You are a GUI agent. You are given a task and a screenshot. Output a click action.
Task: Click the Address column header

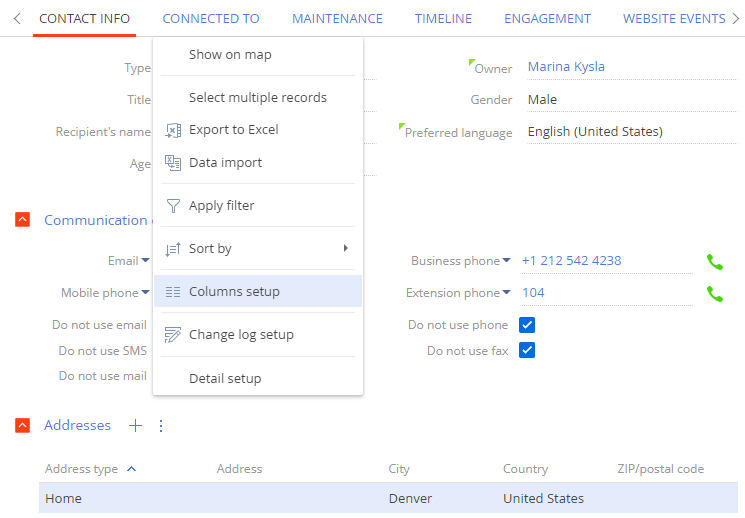coord(239,469)
